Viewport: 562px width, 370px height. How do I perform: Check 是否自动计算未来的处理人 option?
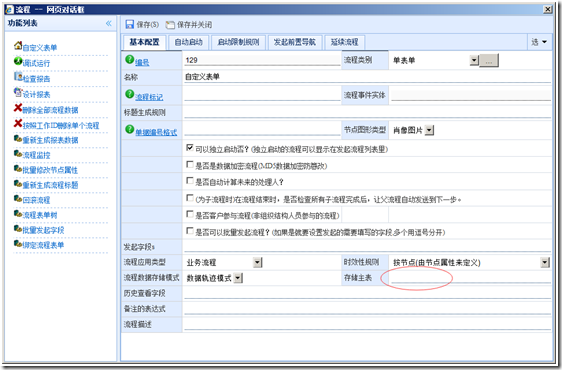click(190, 181)
